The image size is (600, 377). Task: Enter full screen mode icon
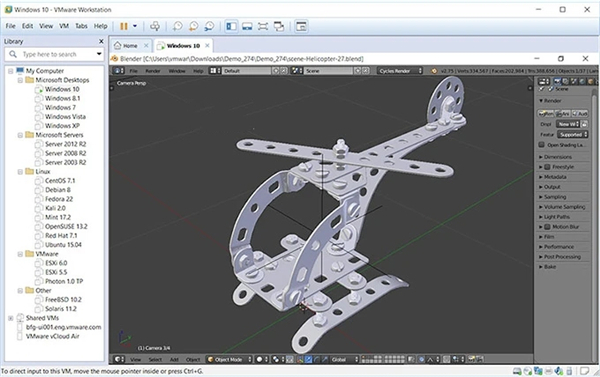(x=263, y=26)
